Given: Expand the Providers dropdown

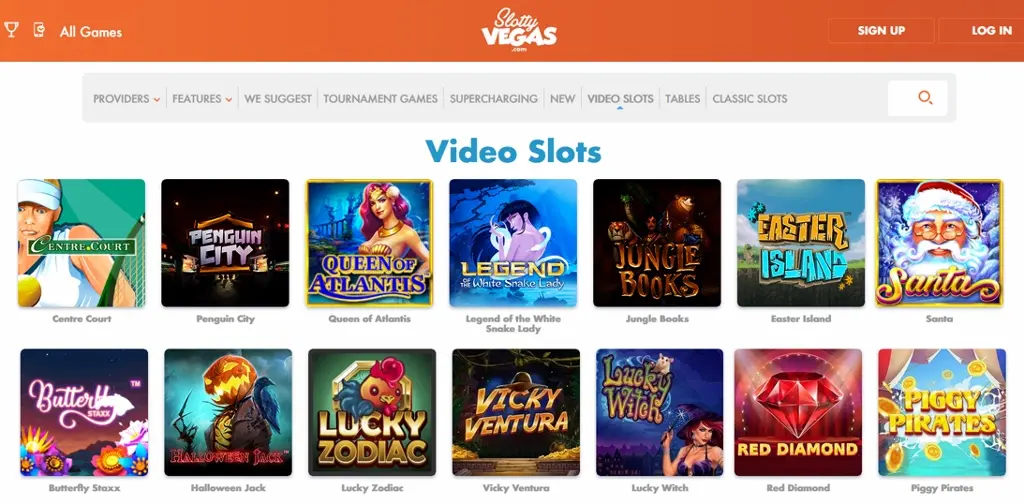Looking at the screenshot, I should coord(126,99).
